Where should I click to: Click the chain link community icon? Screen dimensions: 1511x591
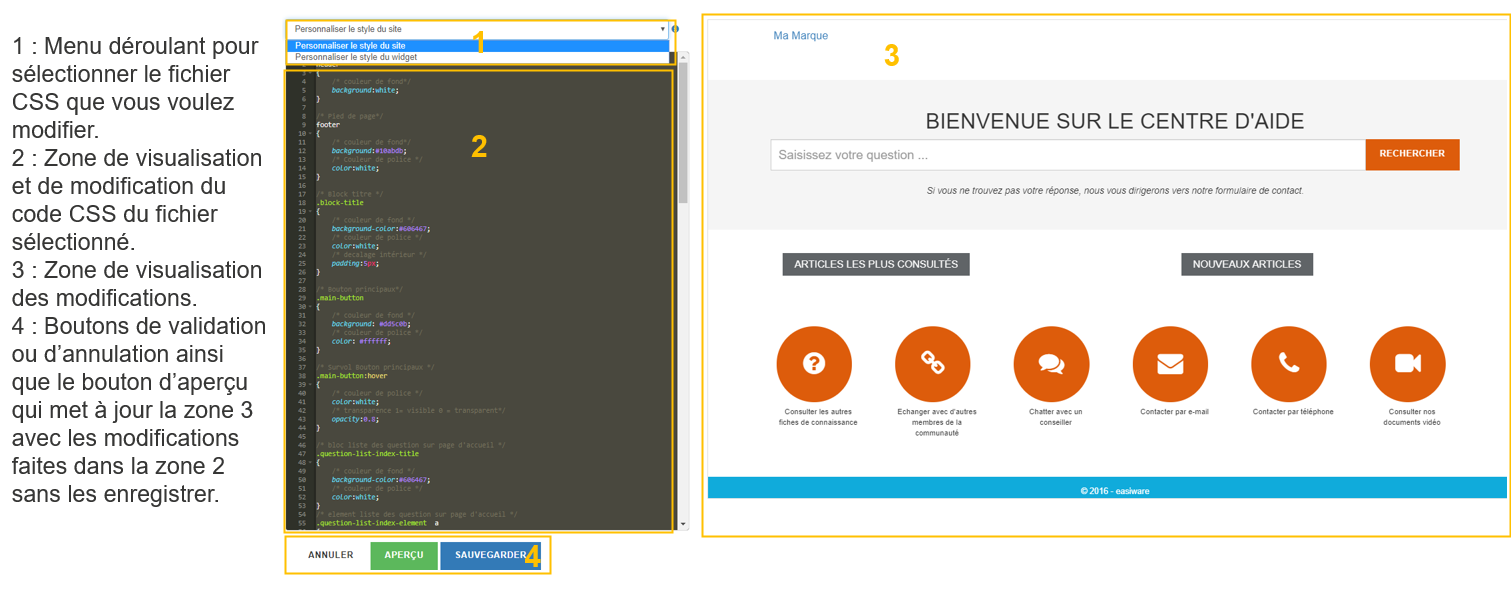(932, 364)
